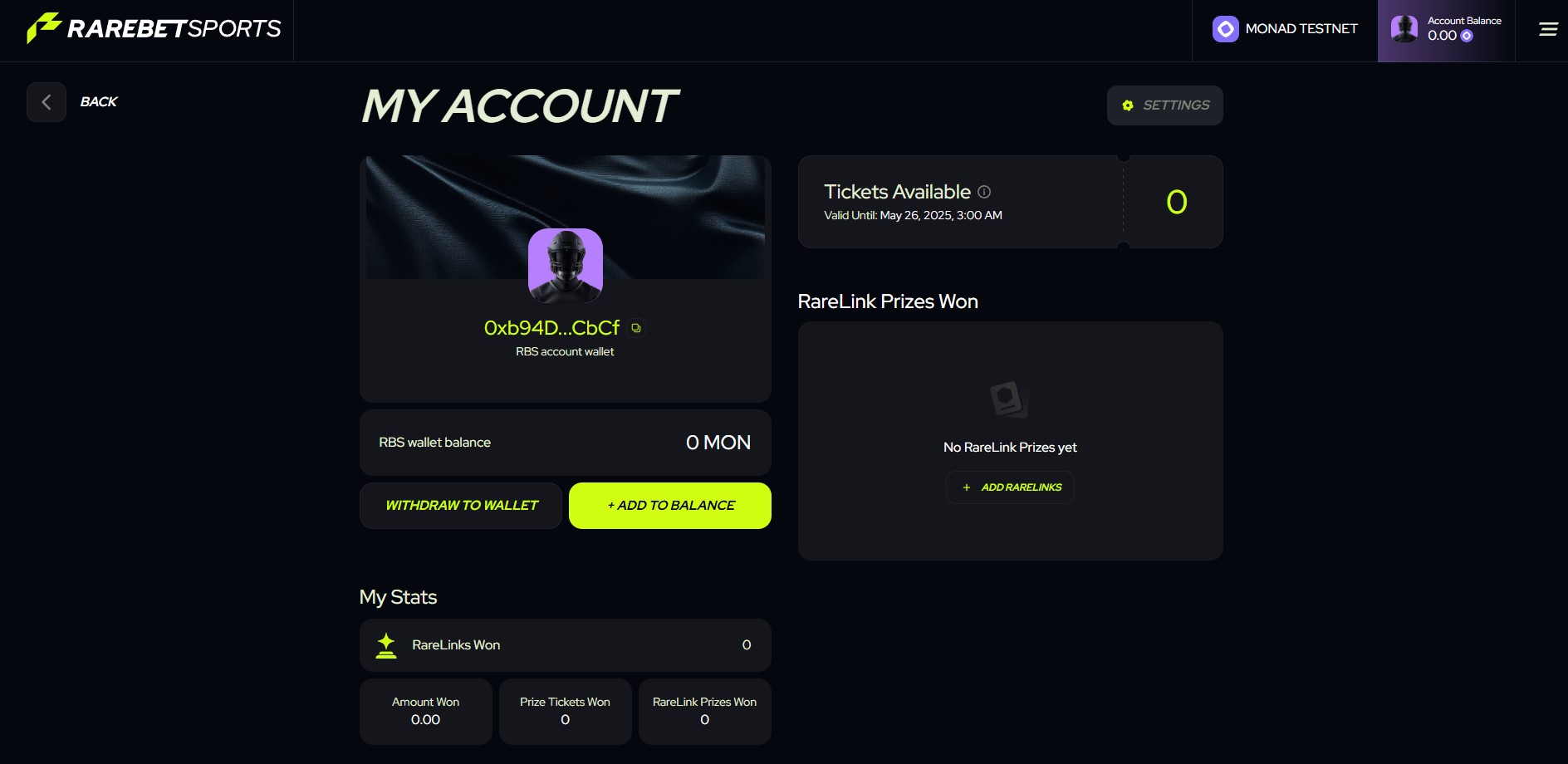Copy wallet address with the copy icon
The width and height of the screenshot is (1568, 764).
click(636, 328)
